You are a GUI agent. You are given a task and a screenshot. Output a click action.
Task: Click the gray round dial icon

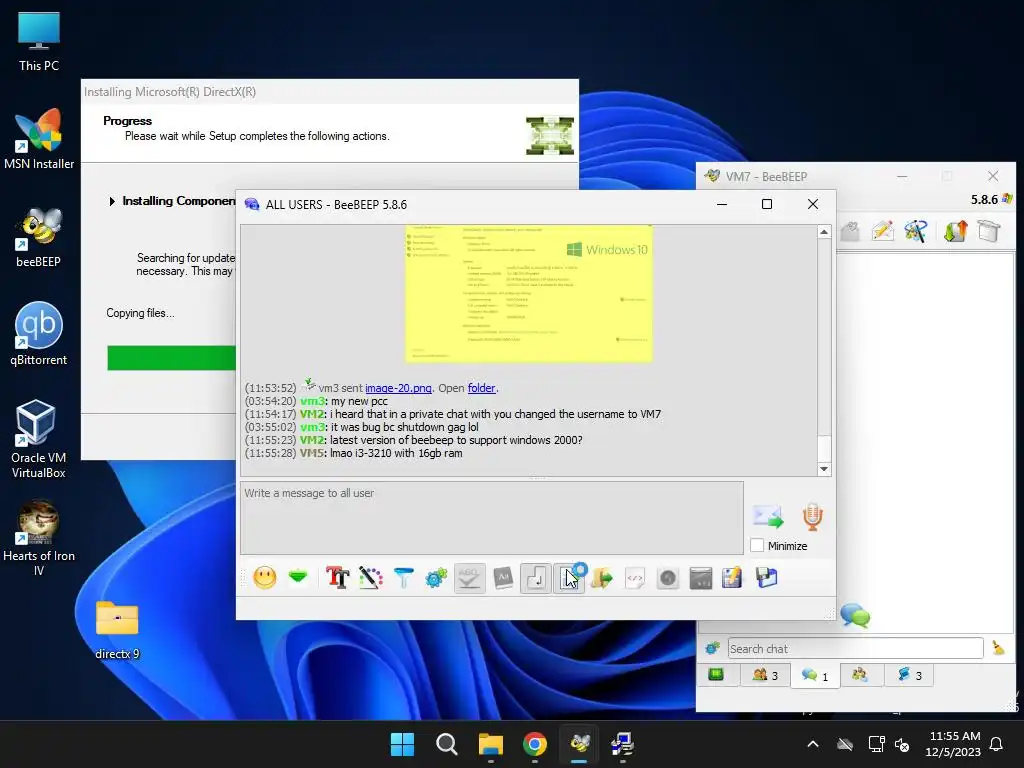point(667,578)
